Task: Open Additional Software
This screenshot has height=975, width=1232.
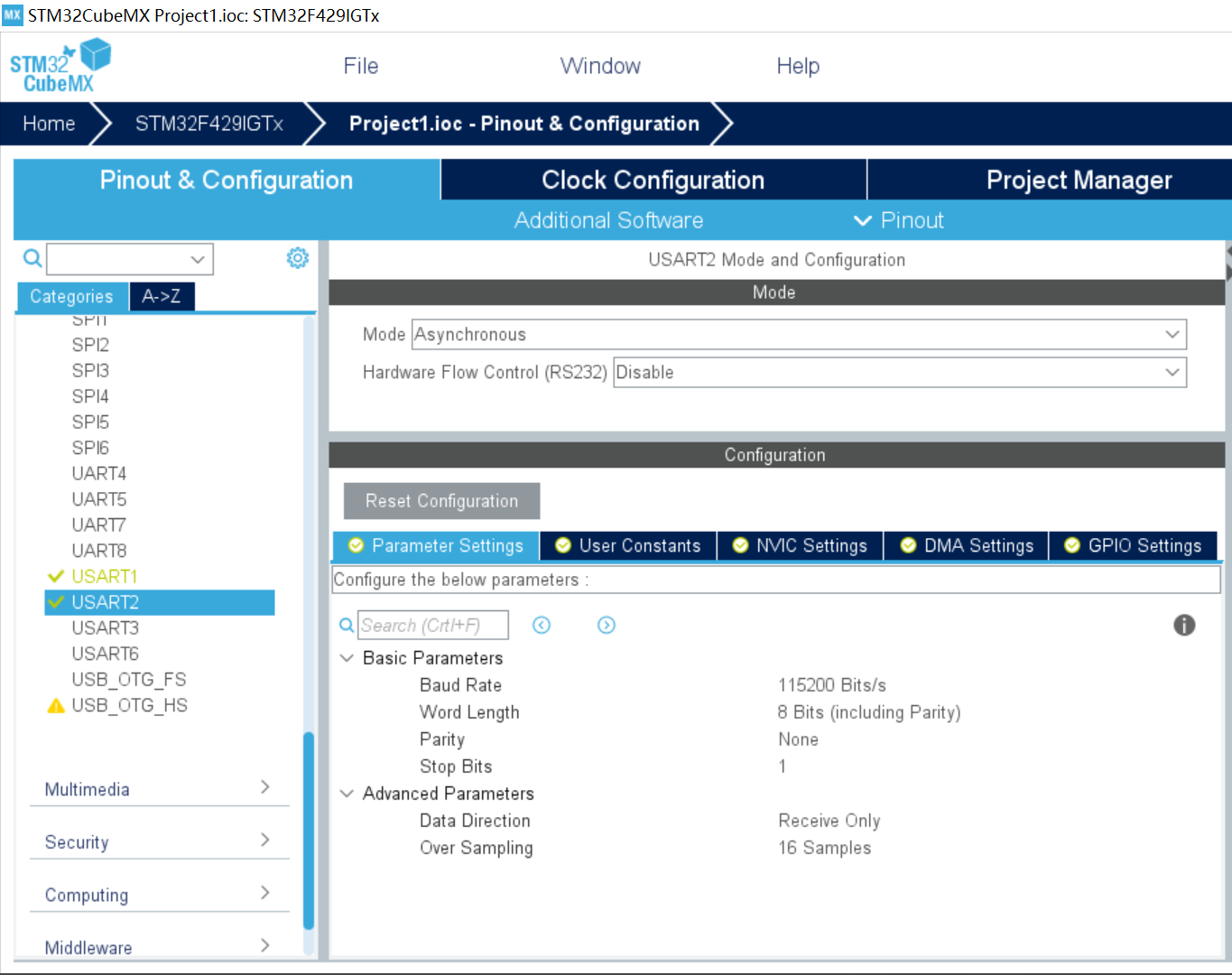Action: pyautogui.click(x=608, y=220)
